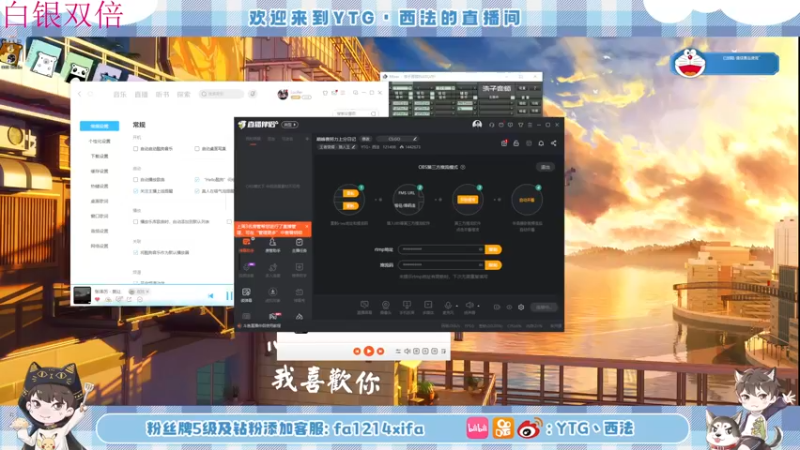
Task: Click the highlighted orange tool icon in left grid
Action: point(246,242)
